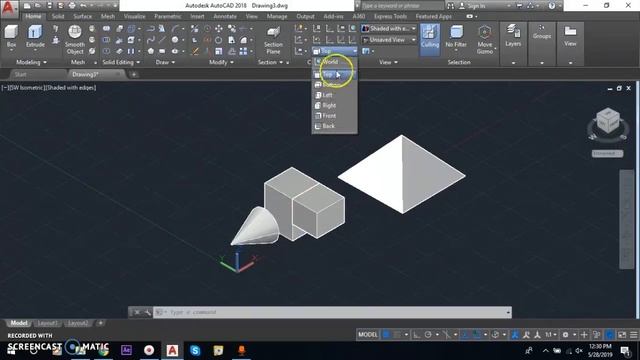Switch to the Solid ribbon tab
Viewport: 640px width, 360px height.
pos(58,16)
